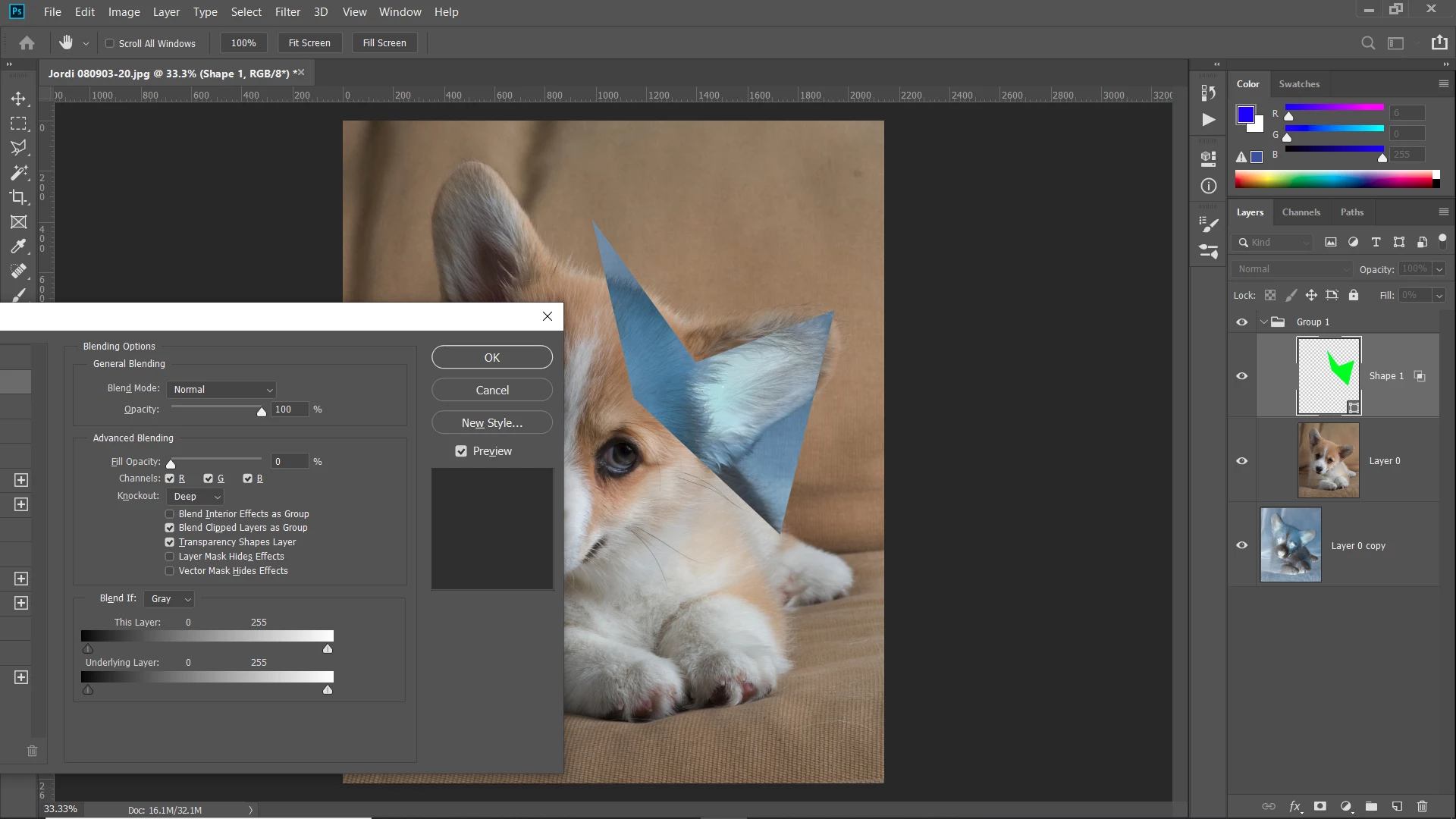This screenshot has height=819, width=1456.
Task: Open the Knockout Deep dropdown
Action: click(196, 497)
